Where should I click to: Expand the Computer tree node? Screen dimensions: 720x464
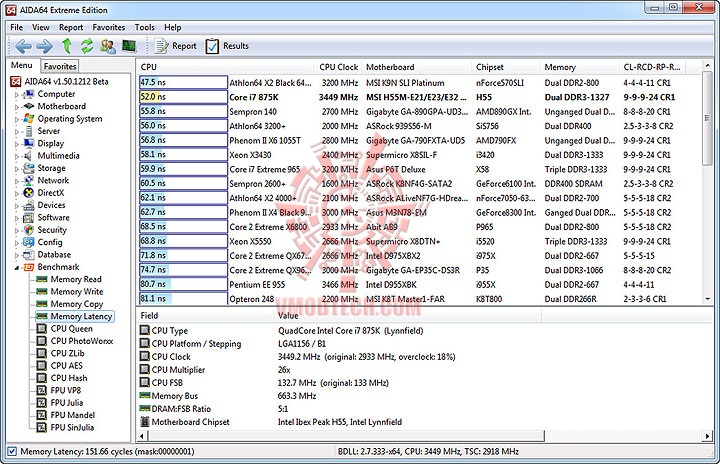pos(17,95)
